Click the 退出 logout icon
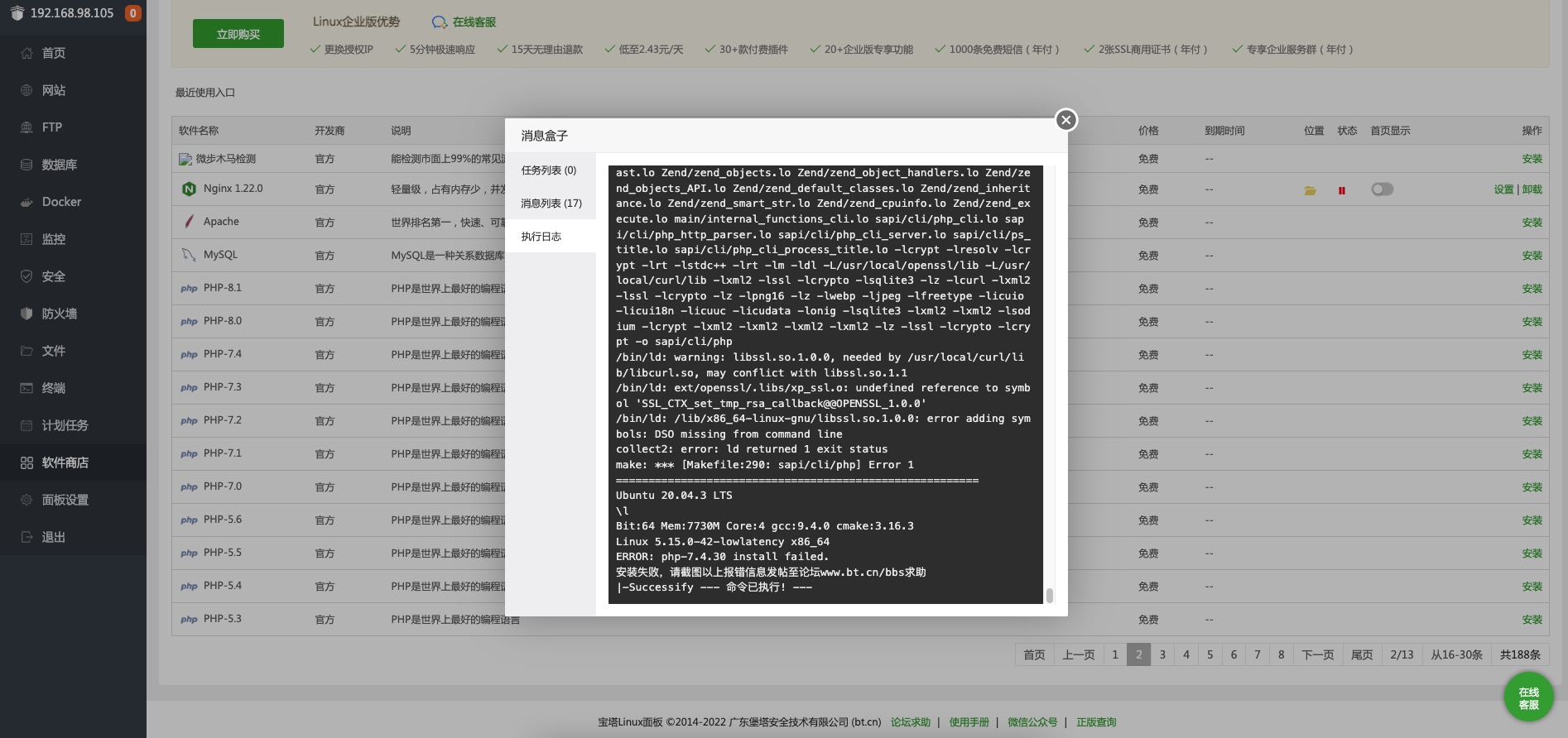This screenshot has height=738, width=1568. [x=26, y=537]
